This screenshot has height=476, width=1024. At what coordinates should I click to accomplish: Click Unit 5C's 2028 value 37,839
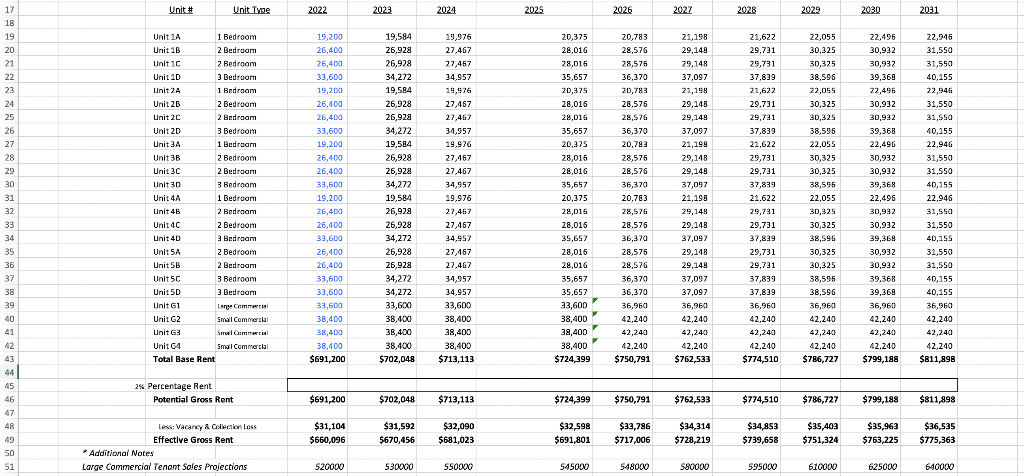tap(763, 279)
